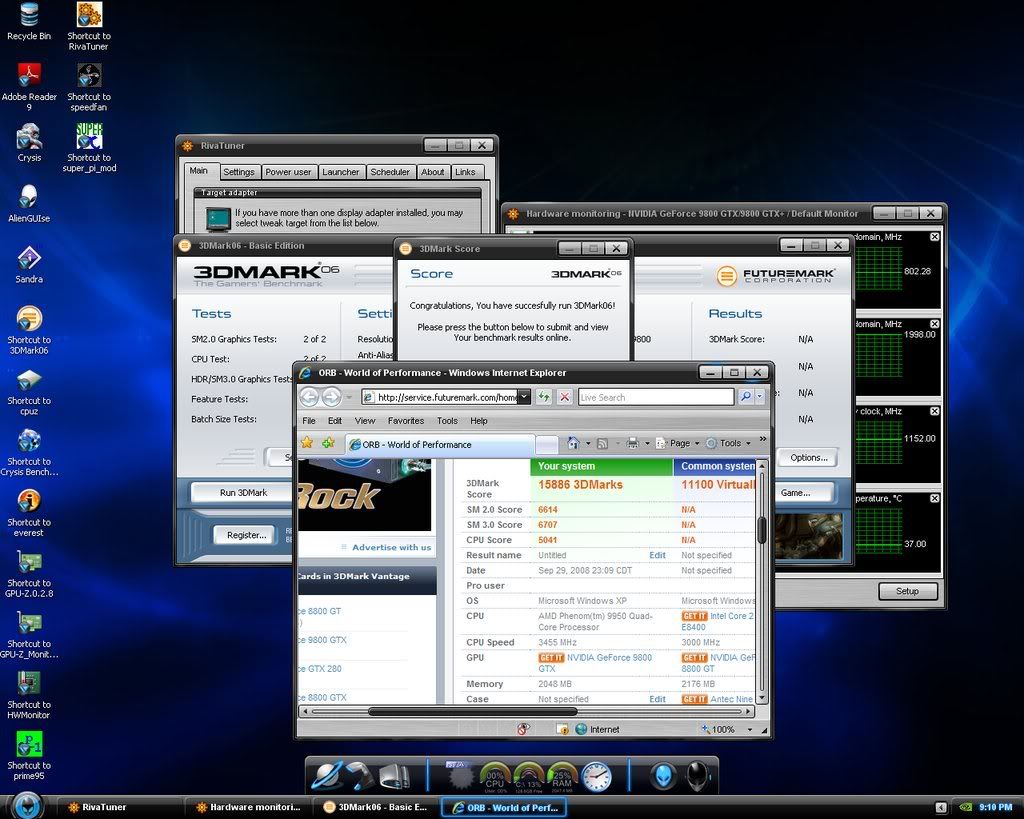
Task: Open the GPU-Z Monitor desktop shortcut
Action: 29,634
